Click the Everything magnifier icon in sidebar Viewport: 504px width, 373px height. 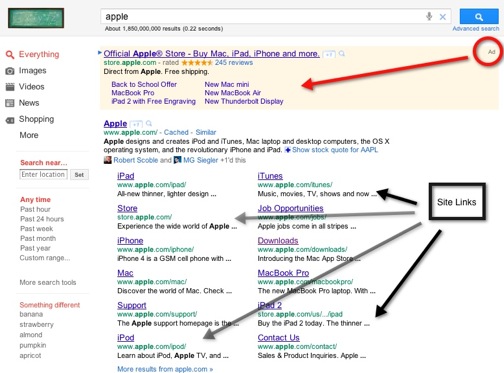tap(10, 55)
